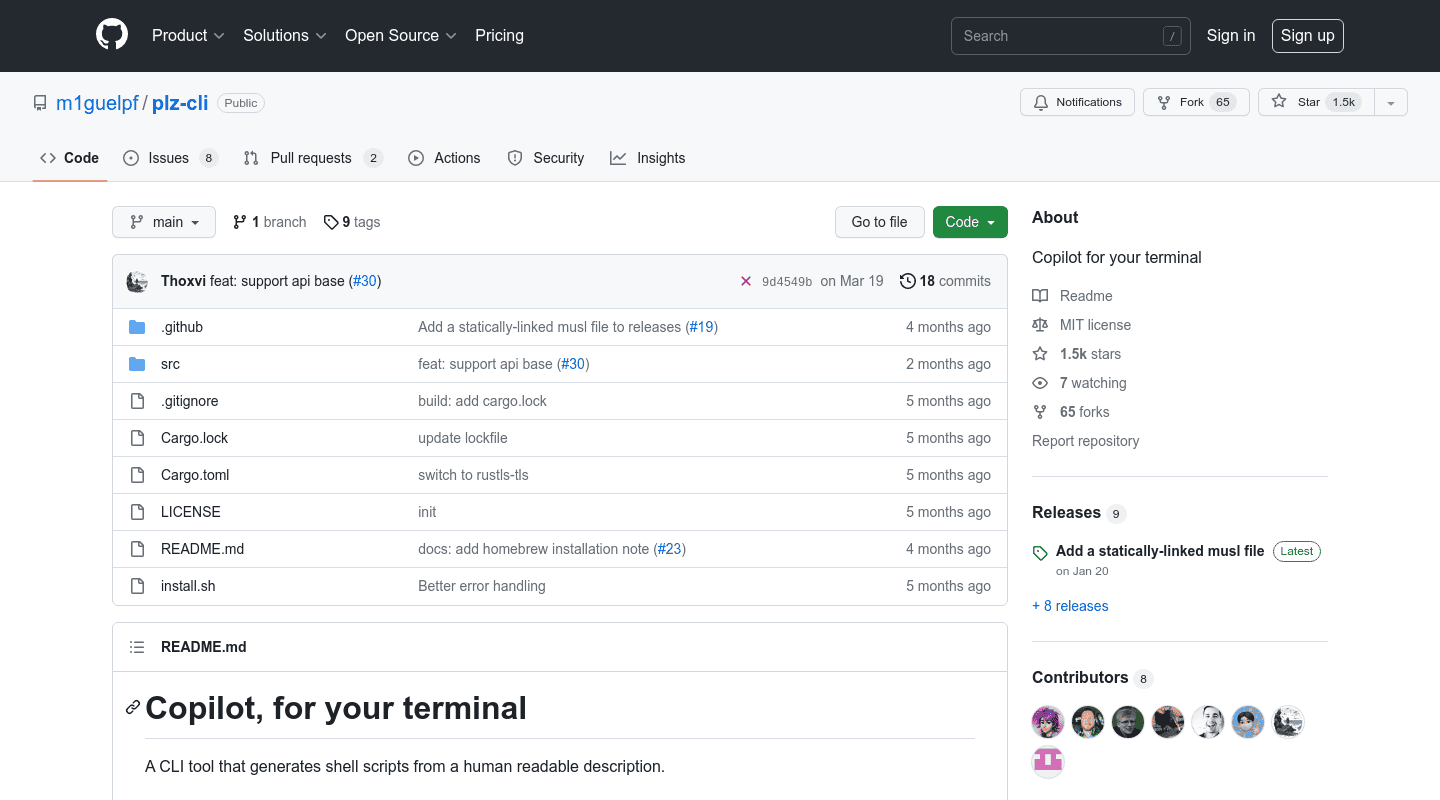Screen dimensions: 1440x800
Task: Click the heading anchor link icon
Action: click(x=133, y=708)
